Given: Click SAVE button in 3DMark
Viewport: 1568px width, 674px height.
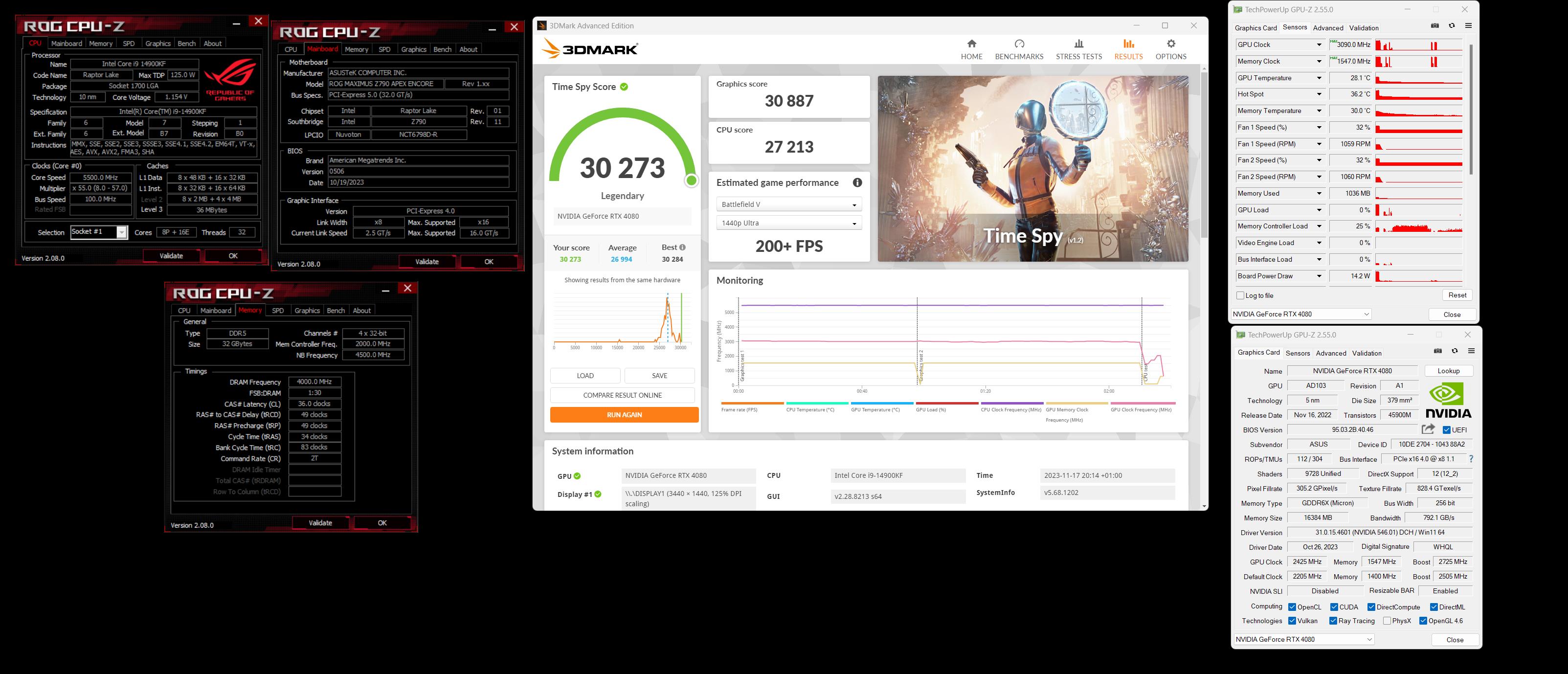Looking at the screenshot, I should (659, 376).
